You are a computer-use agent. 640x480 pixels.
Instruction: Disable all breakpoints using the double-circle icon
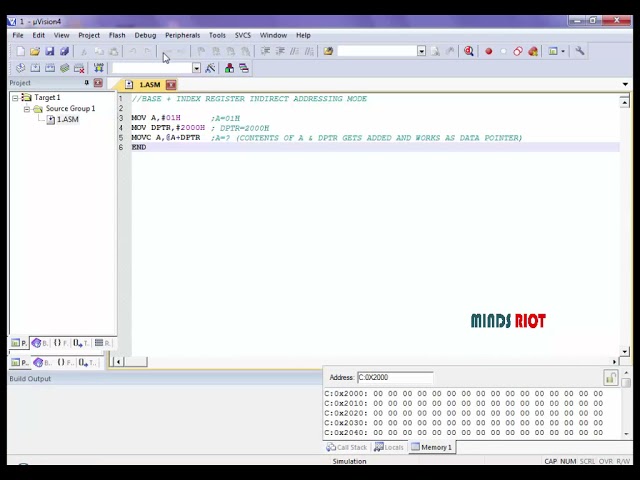pos(518,51)
